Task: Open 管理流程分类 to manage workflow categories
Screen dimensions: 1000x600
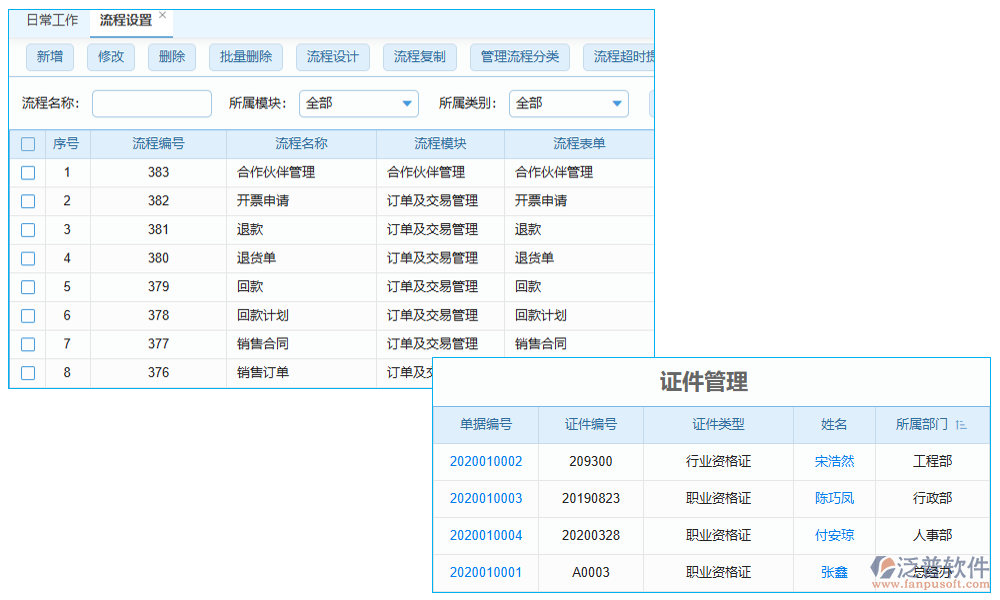Action: click(x=520, y=57)
